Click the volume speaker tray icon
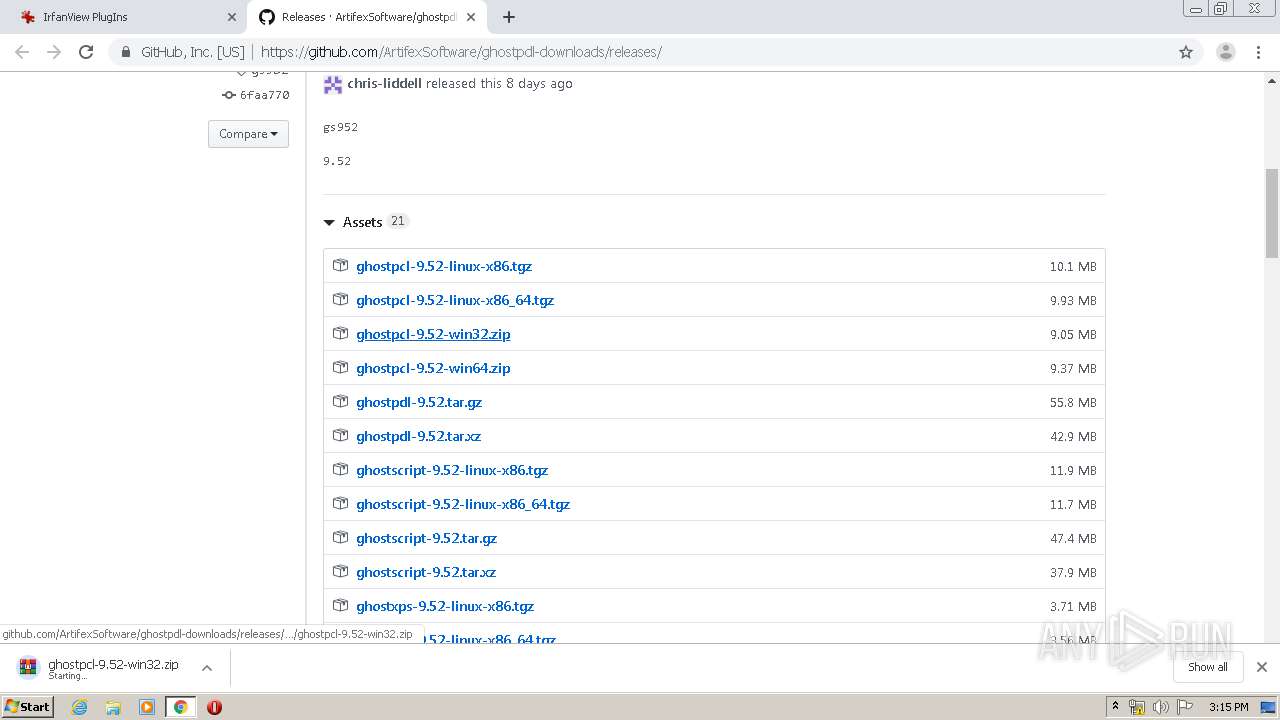This screenshot has height=720, width=1280. [x=1160, y=707]
